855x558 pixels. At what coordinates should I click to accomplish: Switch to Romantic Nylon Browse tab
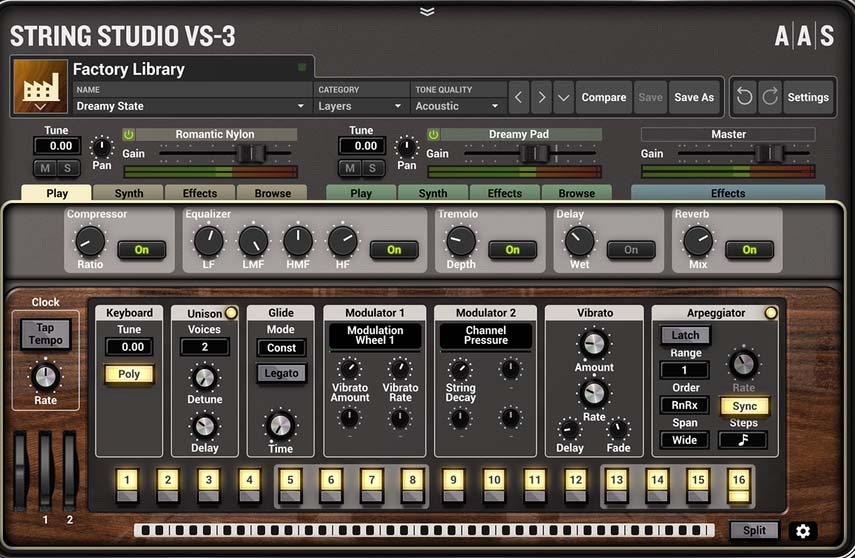[272, 193]
